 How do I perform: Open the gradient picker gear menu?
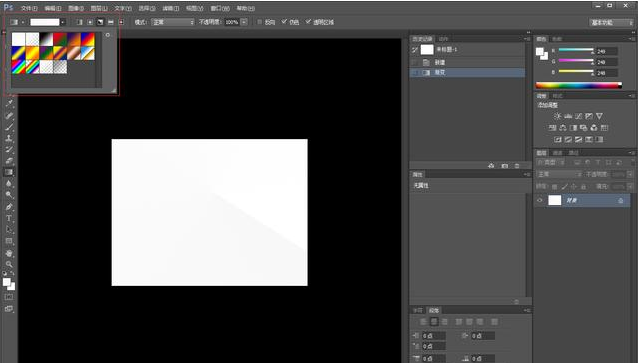pyautogui.click(x=108, y=35)
